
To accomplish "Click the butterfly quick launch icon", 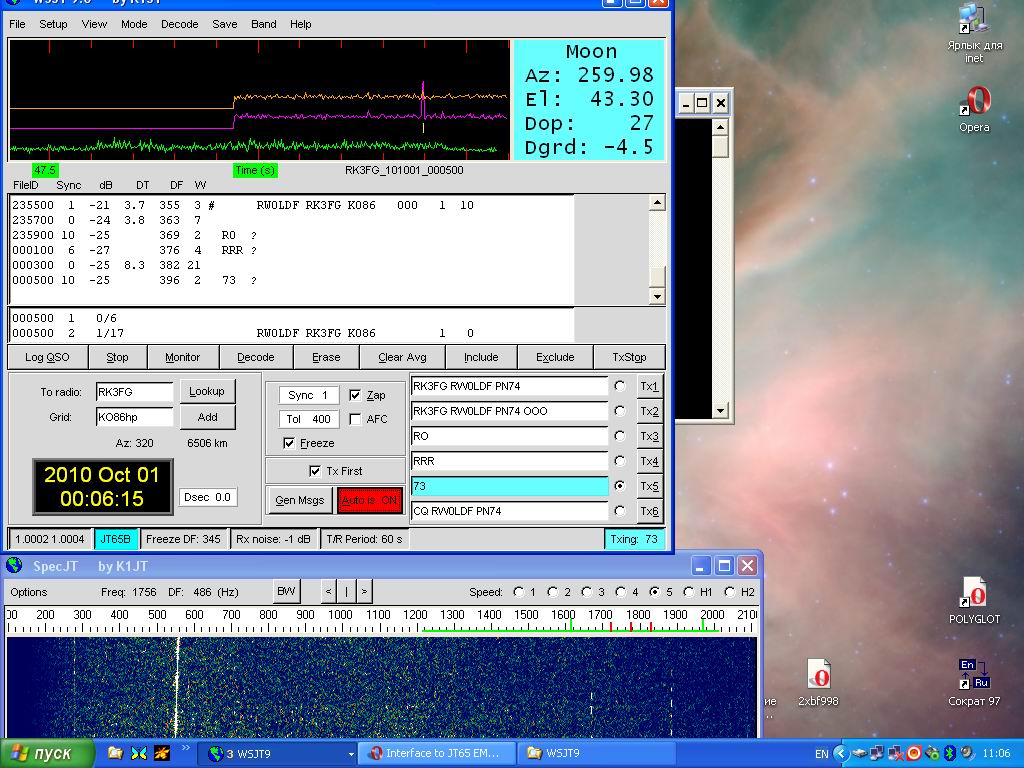I will click(x=138, y=753).
